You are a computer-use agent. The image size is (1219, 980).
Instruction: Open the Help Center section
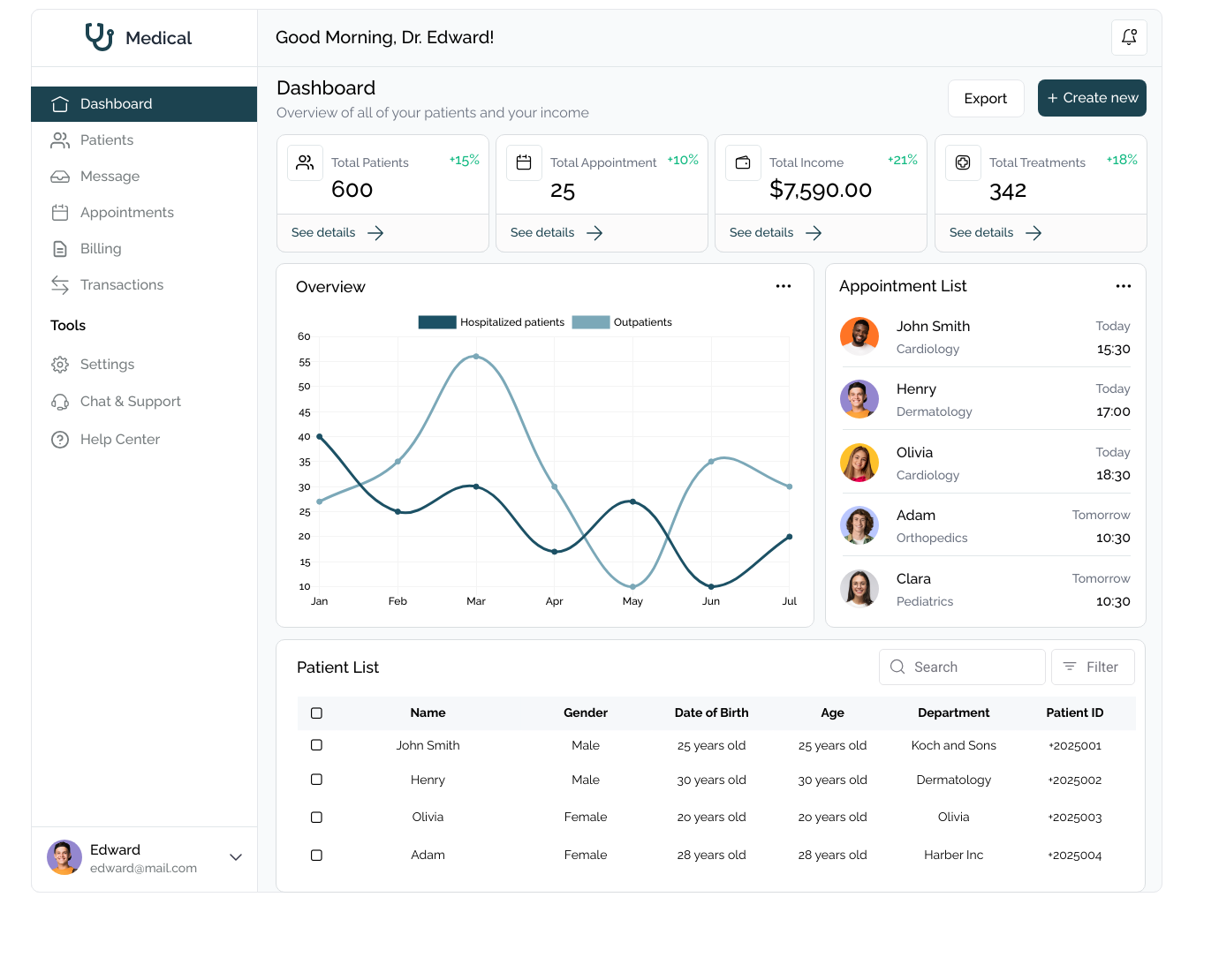119,439
